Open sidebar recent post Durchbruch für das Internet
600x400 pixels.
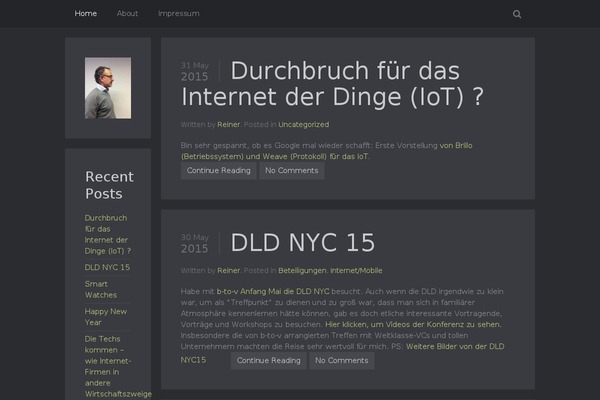(x=108, y=234)
